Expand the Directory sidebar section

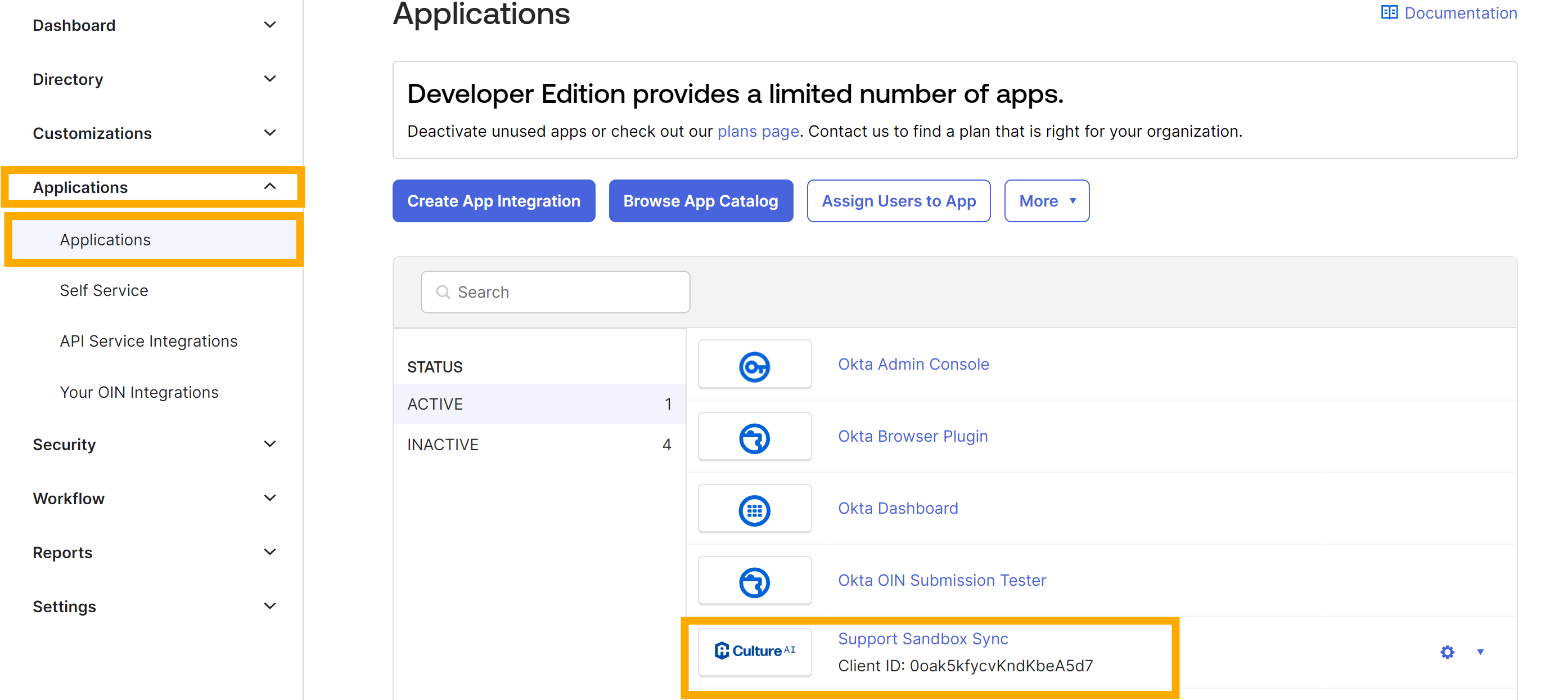(x=269, y=79)
